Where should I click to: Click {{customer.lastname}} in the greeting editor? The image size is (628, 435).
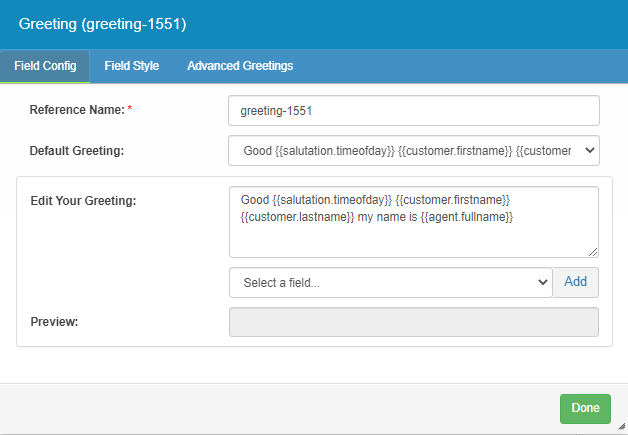coord(290,217)
